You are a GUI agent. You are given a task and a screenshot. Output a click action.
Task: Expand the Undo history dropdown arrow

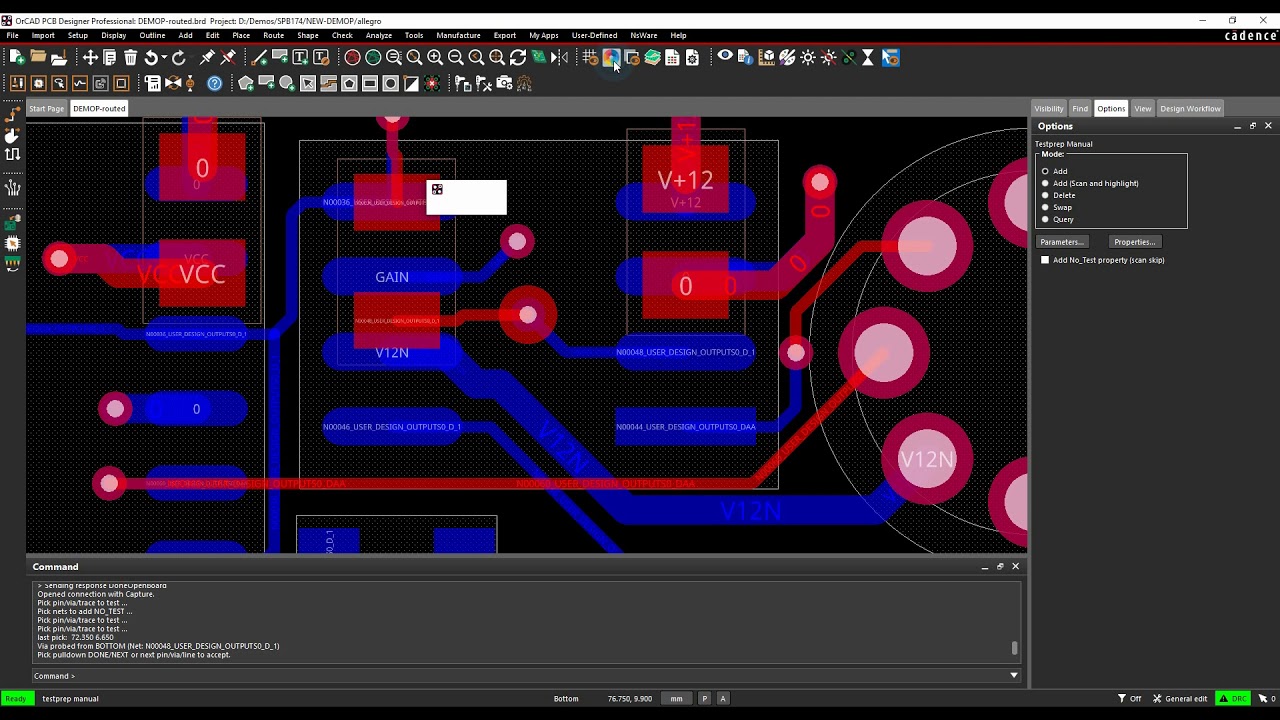[163, 57]
